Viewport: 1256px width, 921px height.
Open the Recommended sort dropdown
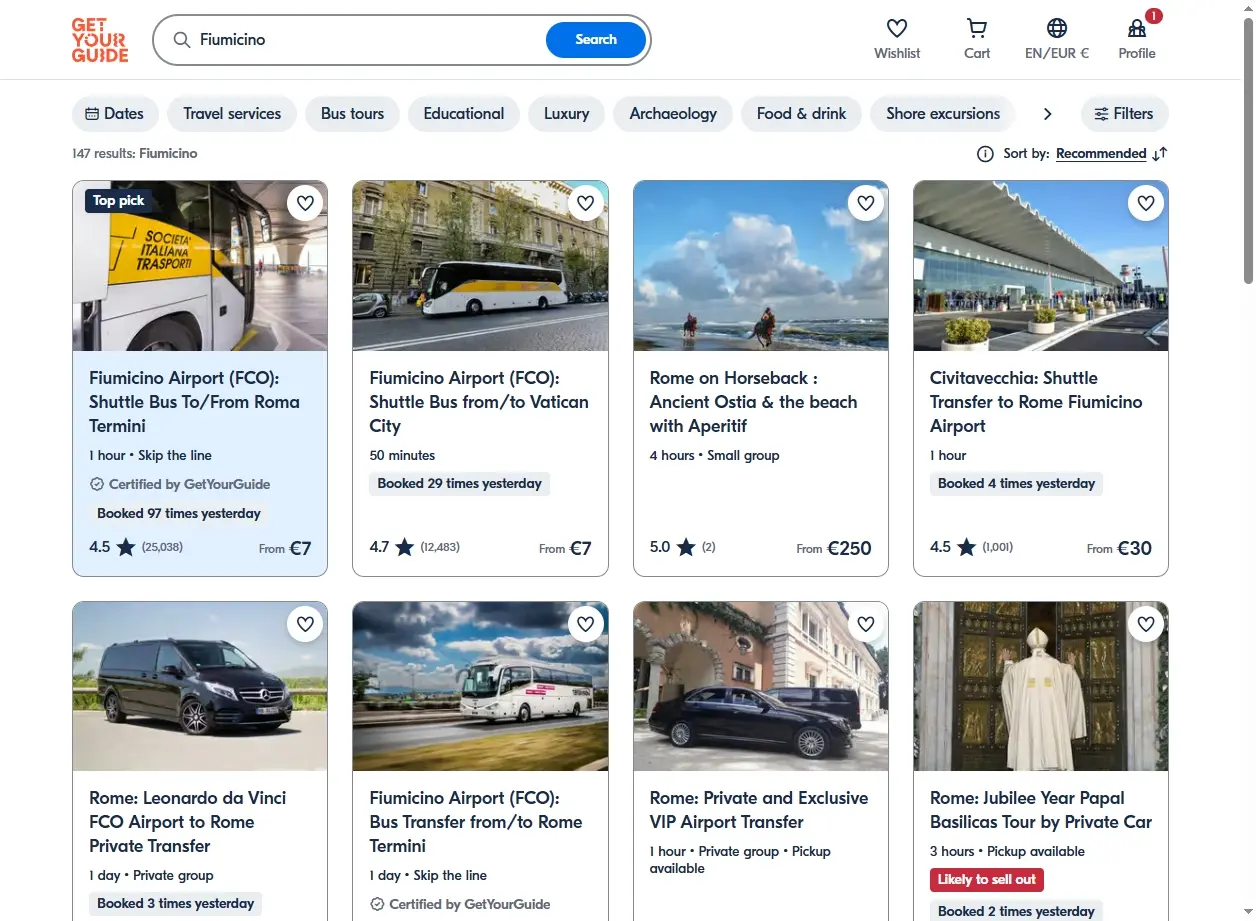[1101, 154]
